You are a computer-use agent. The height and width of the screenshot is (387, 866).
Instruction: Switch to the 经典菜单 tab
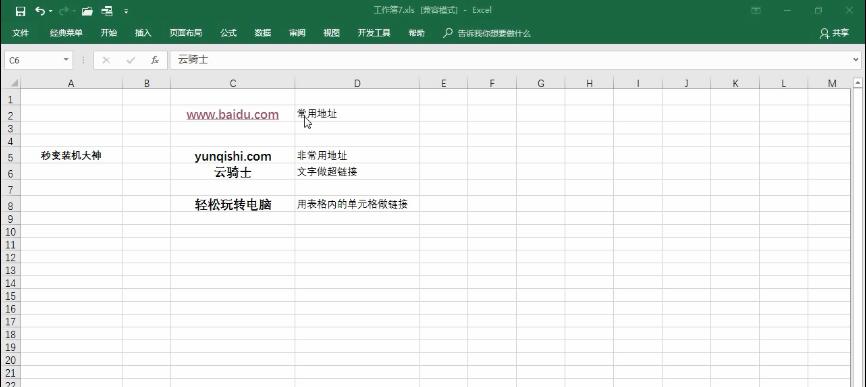pyautogui.click(x=66, y=33)
